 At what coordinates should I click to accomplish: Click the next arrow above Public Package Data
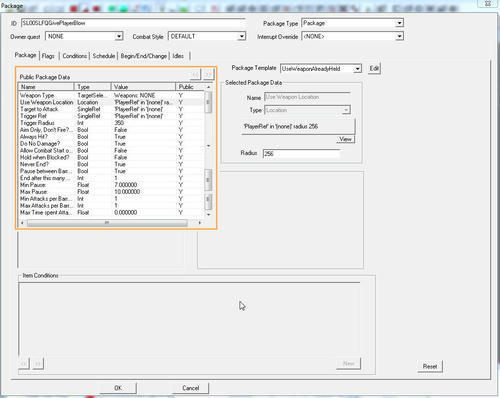[208, 74]
